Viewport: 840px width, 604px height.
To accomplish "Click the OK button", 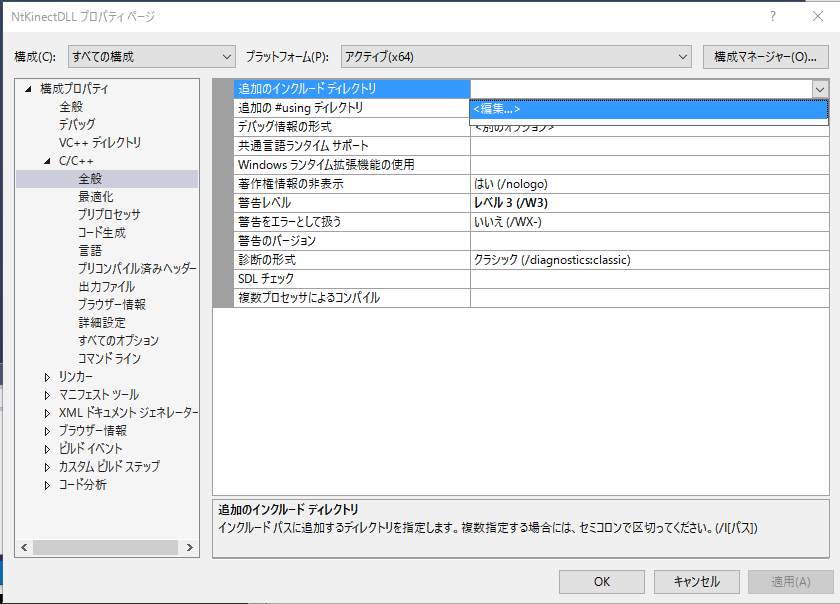I will pos(601,581).
